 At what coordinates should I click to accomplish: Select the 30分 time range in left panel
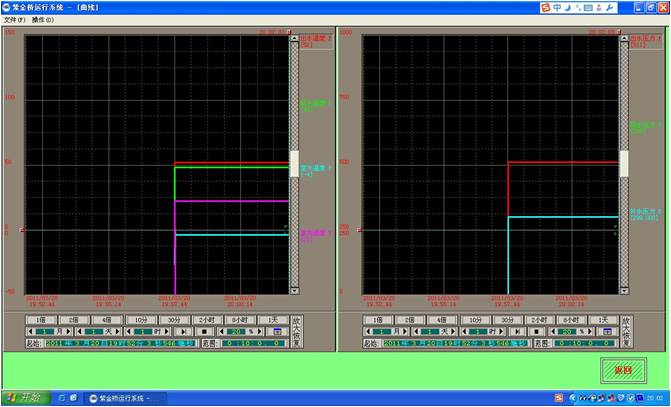pos(175,319)
